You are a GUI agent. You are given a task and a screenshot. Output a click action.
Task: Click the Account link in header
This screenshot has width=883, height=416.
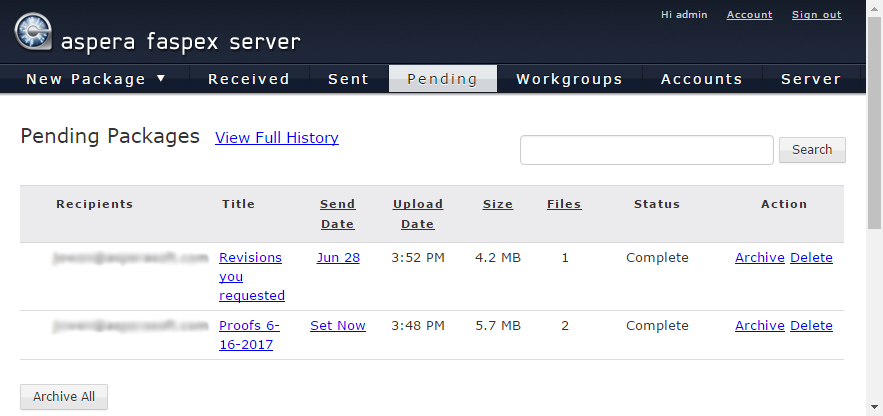[749, 15]
